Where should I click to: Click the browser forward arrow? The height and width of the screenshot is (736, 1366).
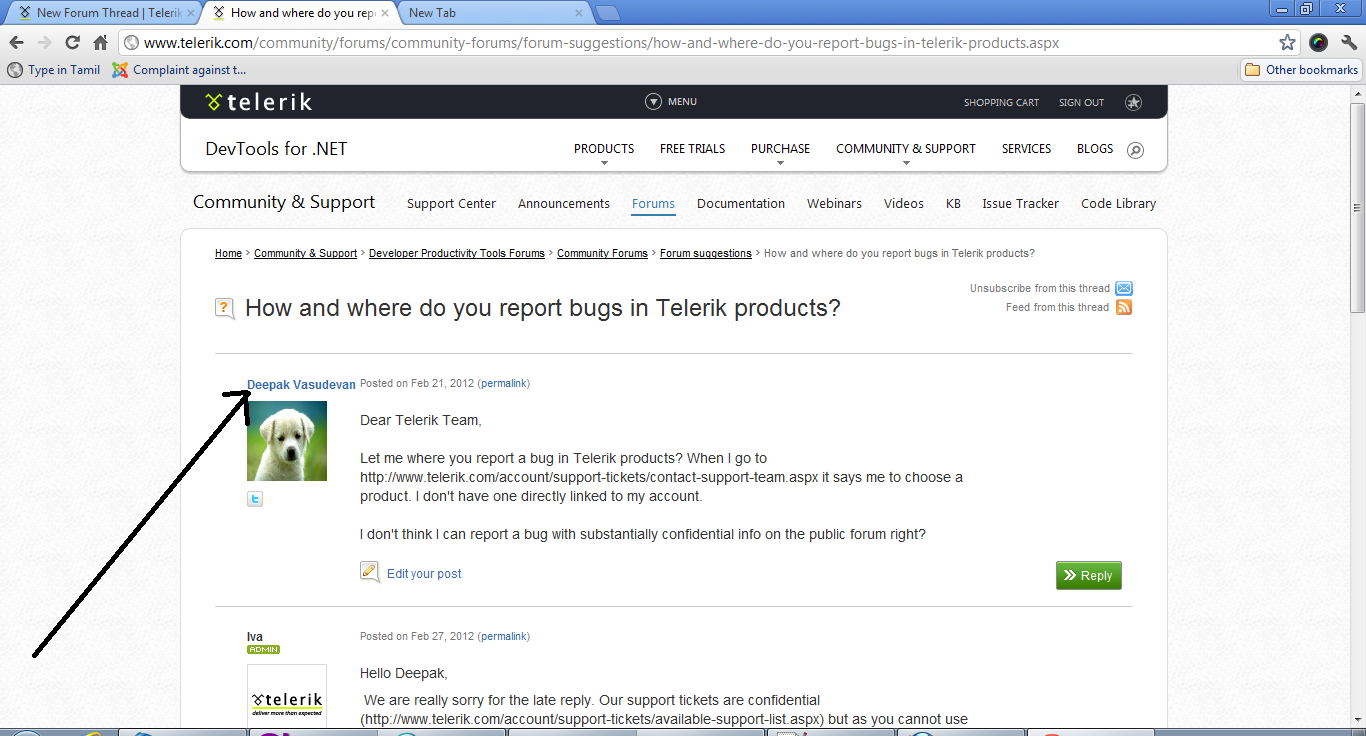(44, 43)
